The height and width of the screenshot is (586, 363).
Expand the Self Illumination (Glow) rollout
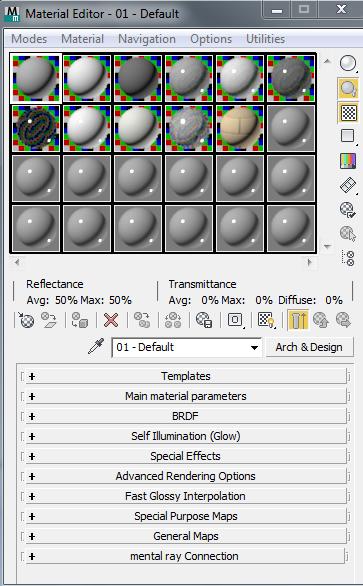[186, 436]
